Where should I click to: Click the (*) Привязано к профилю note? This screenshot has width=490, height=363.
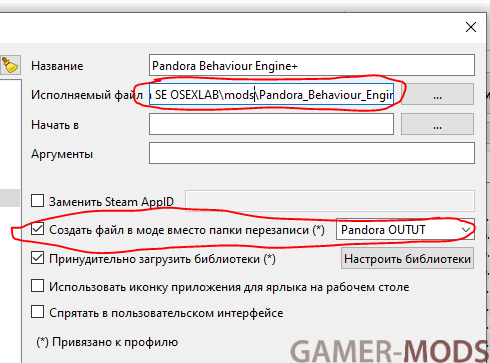(x=107, y=342)
